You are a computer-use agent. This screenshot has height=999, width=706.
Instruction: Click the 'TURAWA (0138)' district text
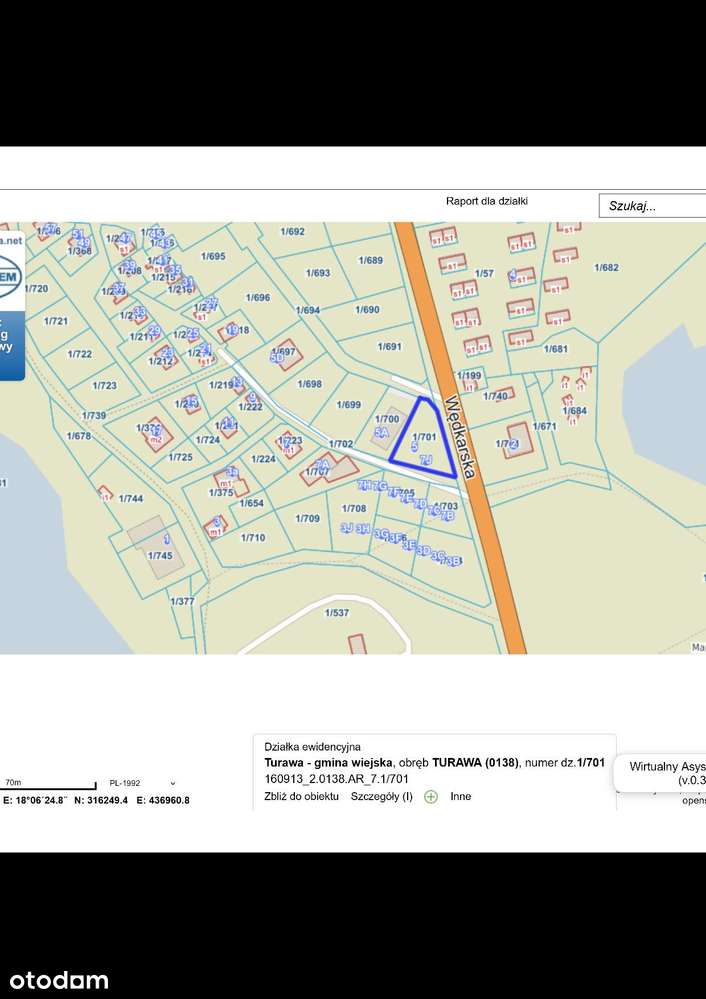475,763
